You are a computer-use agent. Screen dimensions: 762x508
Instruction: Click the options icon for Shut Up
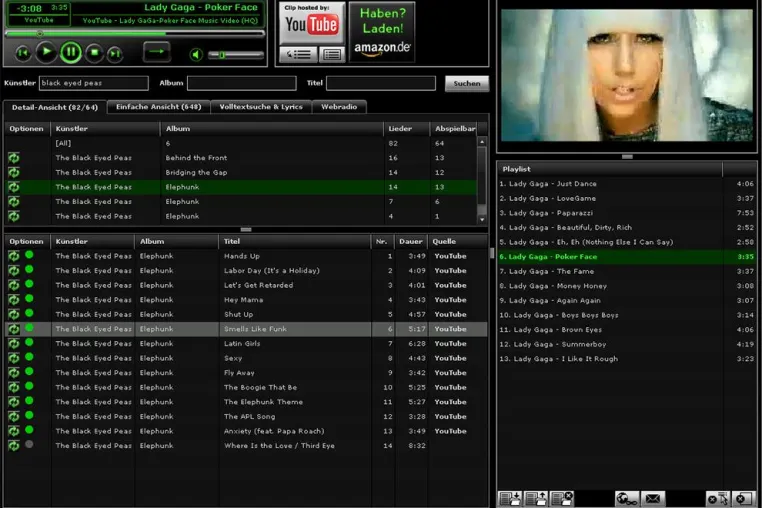pos(14,315)
